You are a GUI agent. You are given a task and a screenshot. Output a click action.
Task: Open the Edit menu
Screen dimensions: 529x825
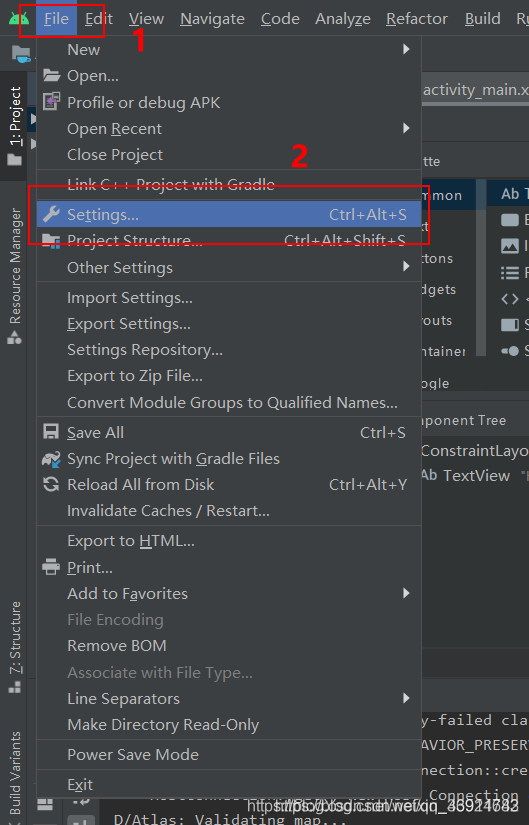(x=98, y=19)
